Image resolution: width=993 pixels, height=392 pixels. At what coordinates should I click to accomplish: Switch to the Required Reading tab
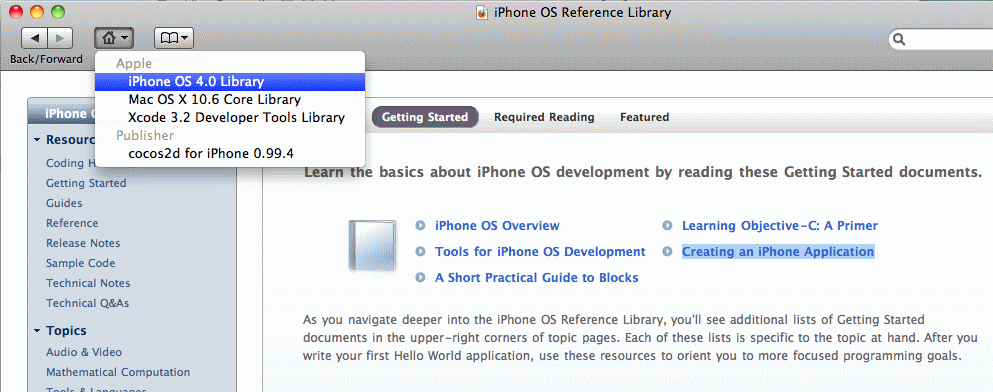544,117
